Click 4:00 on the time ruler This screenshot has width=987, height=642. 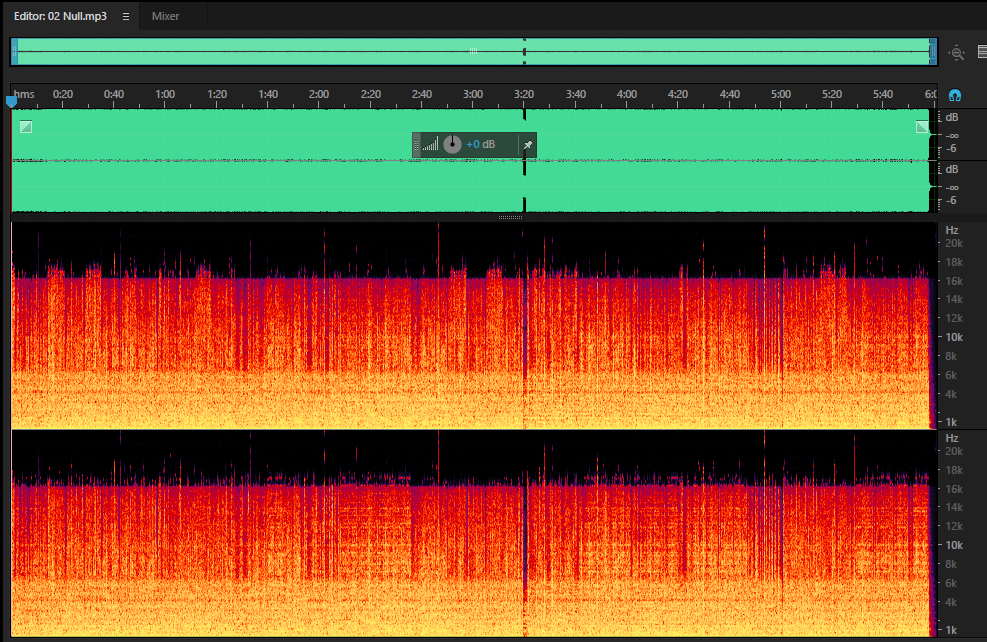pyautogui.click(x=627, y=94)
